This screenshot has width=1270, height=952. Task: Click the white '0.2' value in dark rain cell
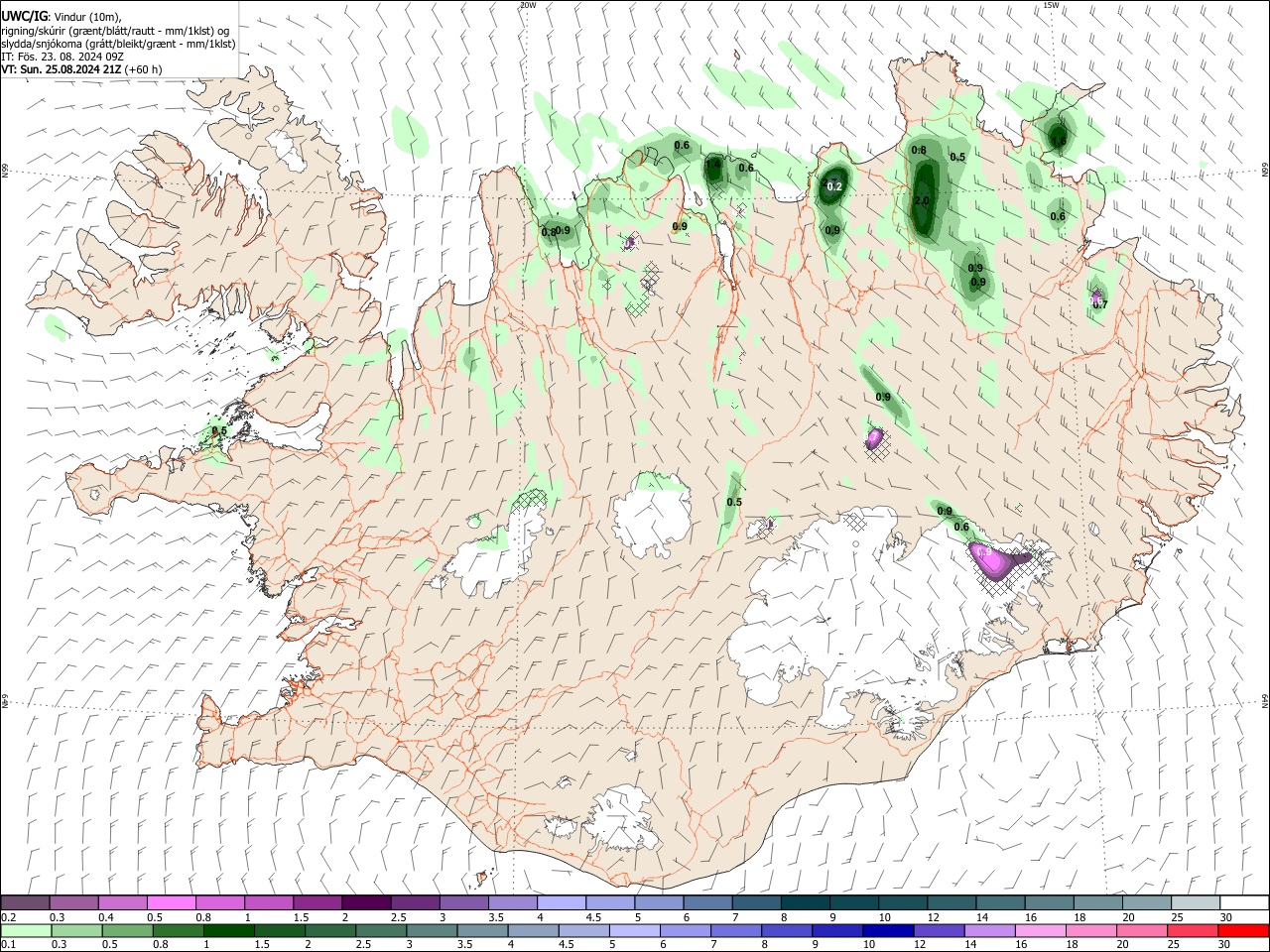tap(834, 186)
